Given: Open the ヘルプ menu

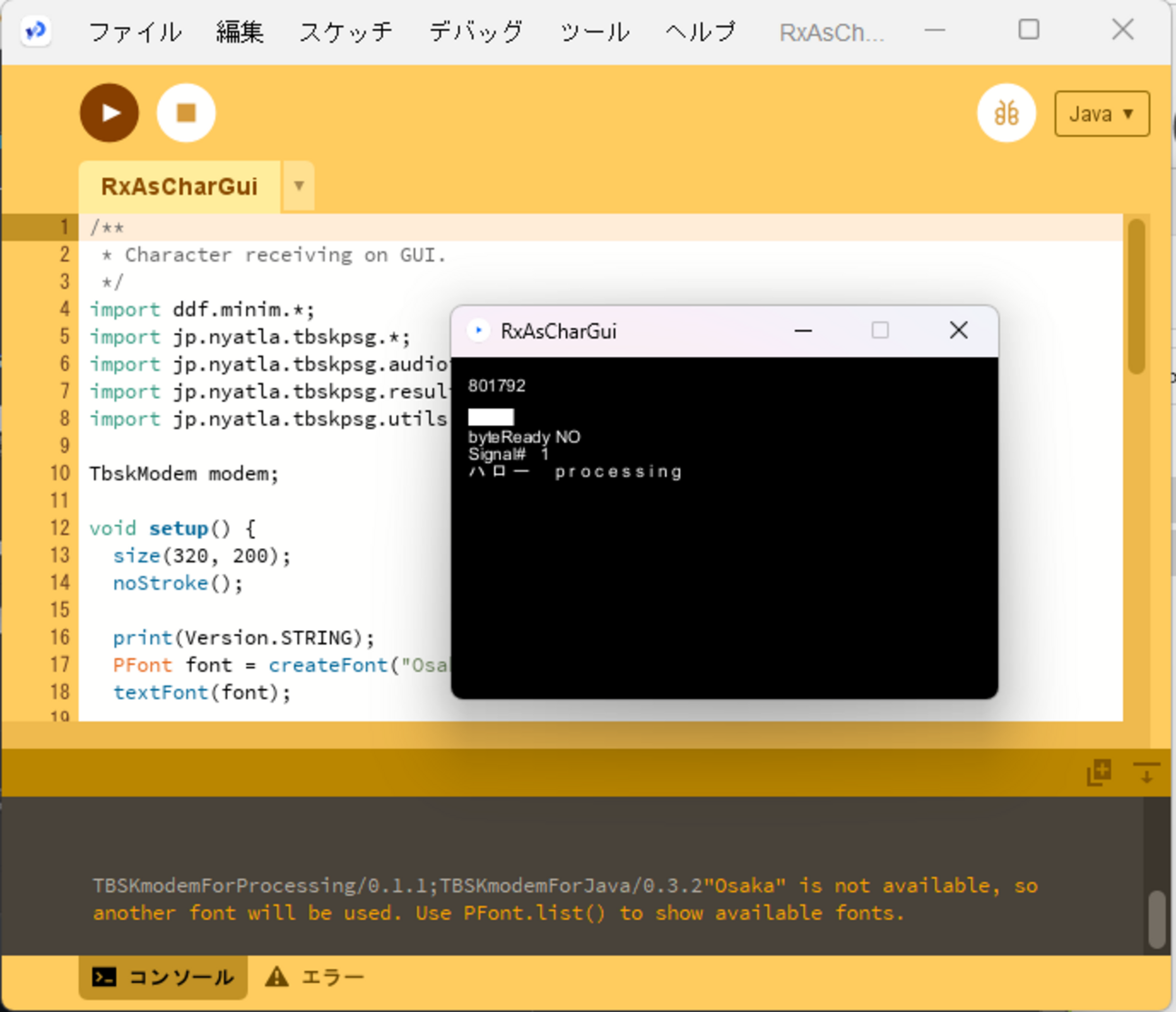Looking at the screenshot, I should tap(701, 33).
